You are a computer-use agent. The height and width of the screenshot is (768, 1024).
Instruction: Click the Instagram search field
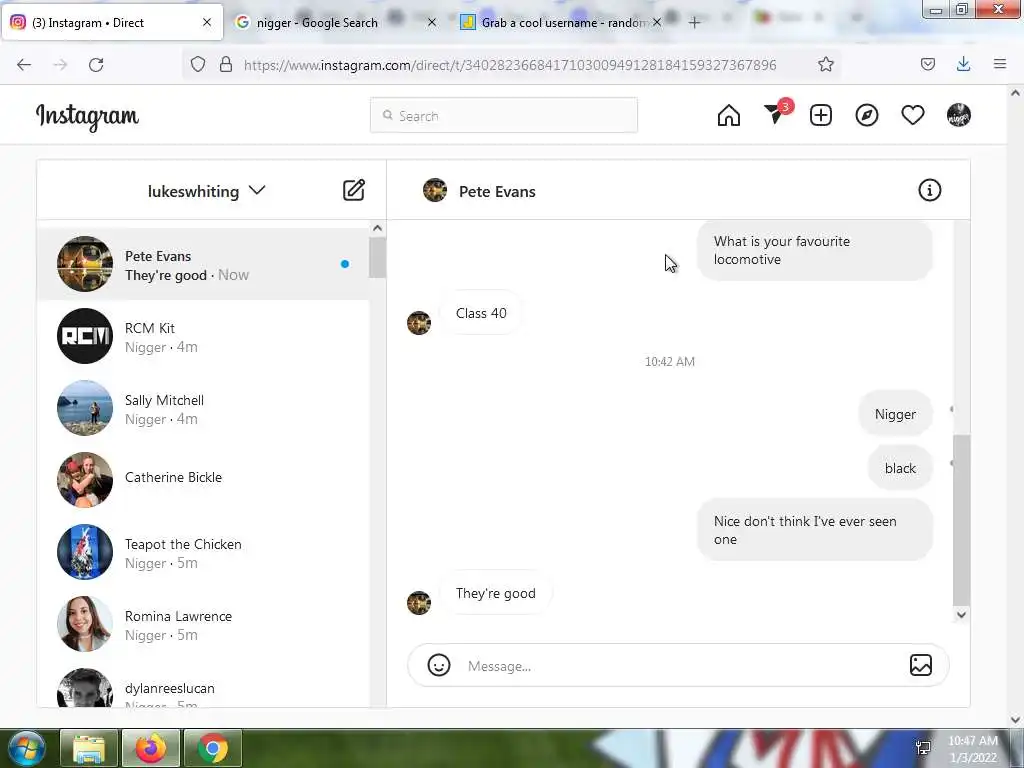click(504, 116)
